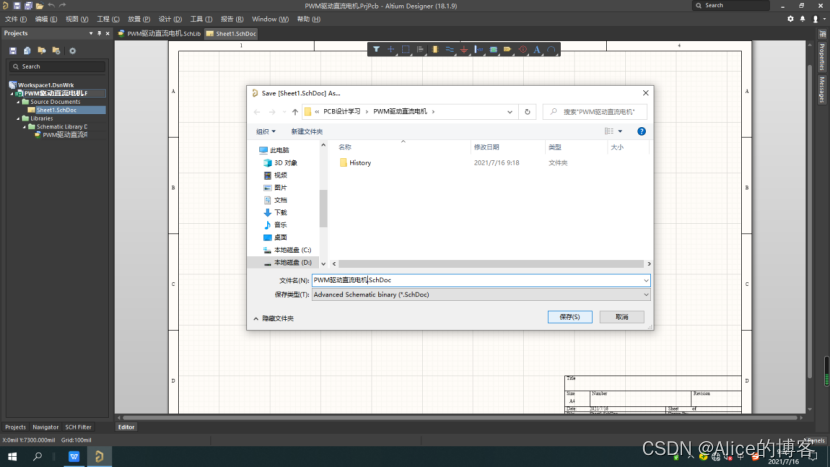Click the 取消 button
The image size is (831, 468).
[622, 317]
